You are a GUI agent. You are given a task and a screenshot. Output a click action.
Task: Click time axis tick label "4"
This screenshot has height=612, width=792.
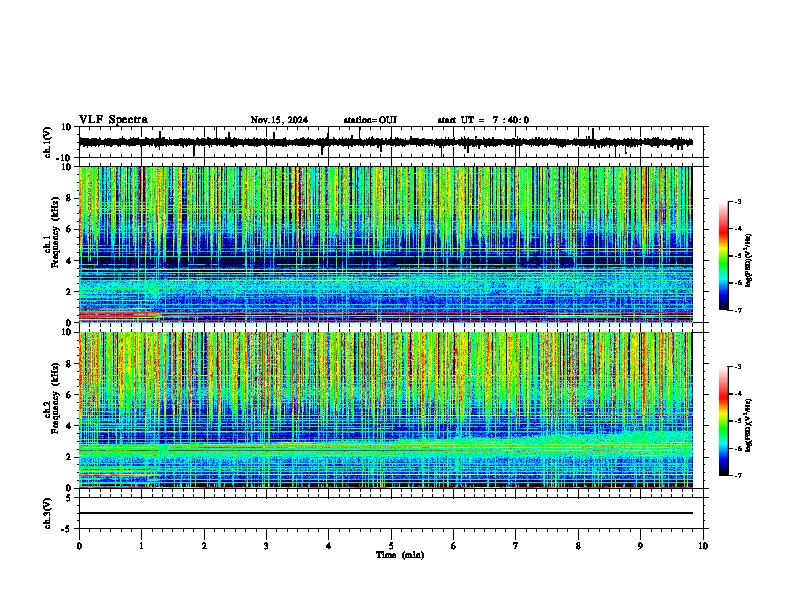tap(329, 546)
